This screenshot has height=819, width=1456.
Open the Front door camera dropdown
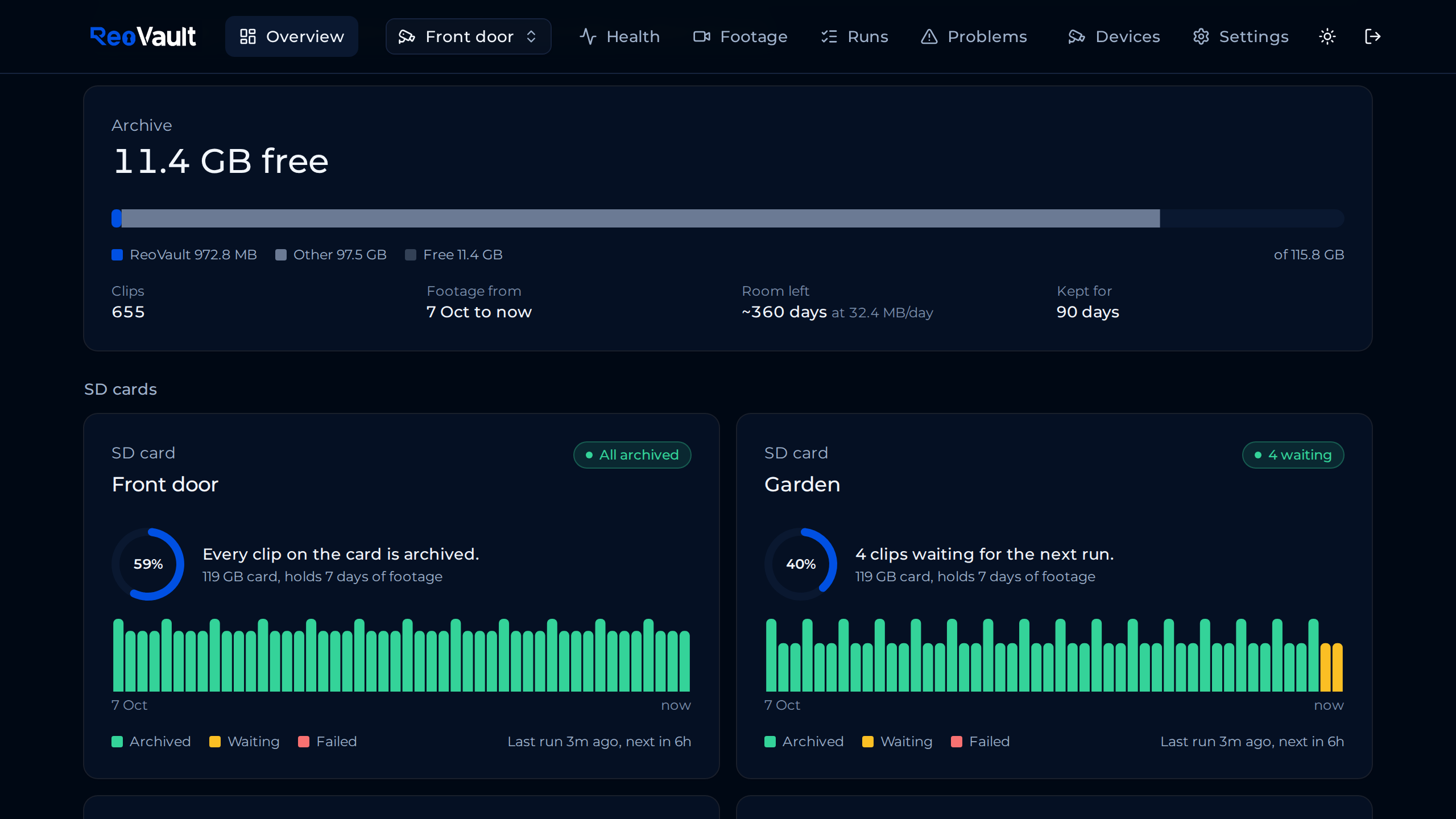[x=468, y=36]
